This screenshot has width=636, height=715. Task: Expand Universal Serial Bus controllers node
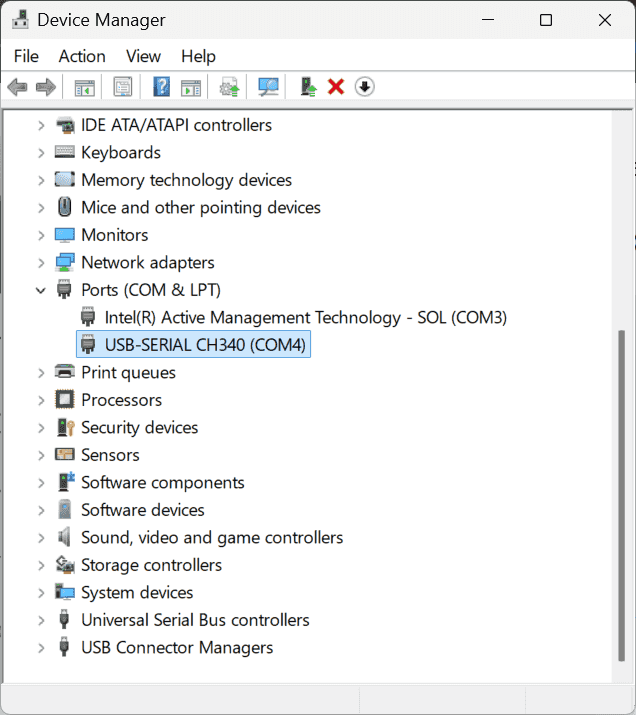(x=41, y=620)
